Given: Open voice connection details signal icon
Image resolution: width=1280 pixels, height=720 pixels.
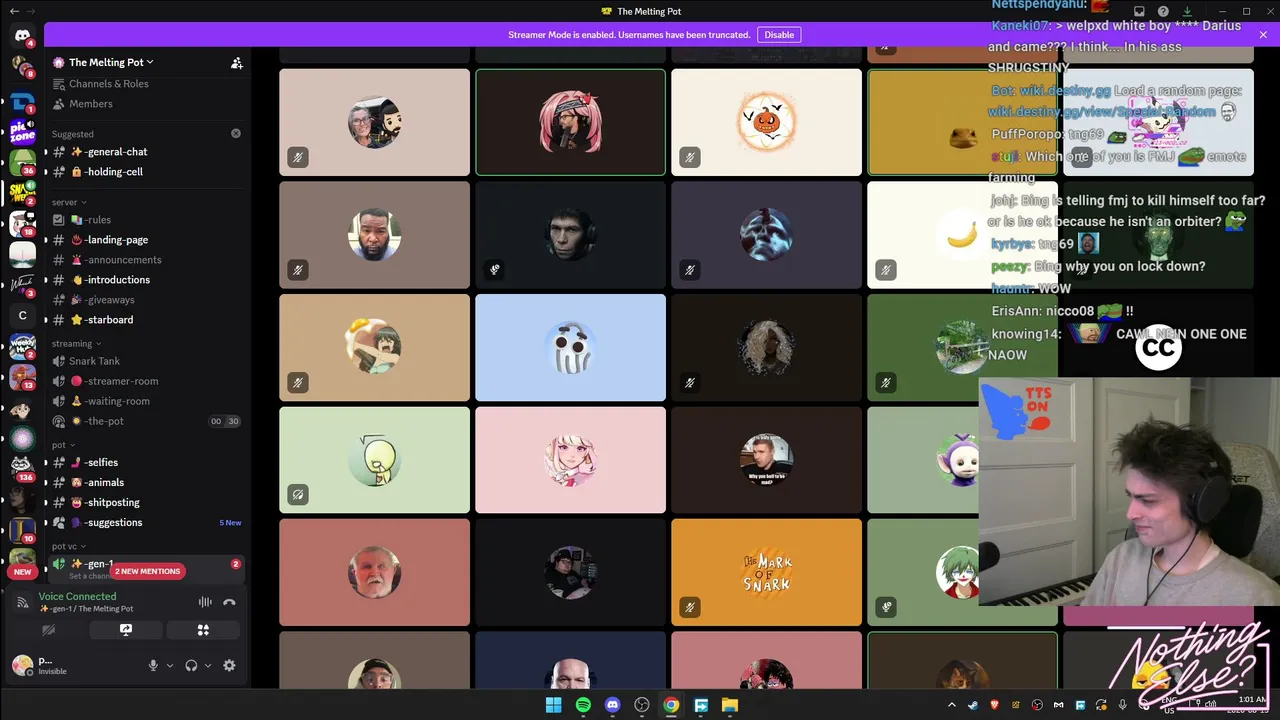Looking at the screenshot, I should pos(22,602).
